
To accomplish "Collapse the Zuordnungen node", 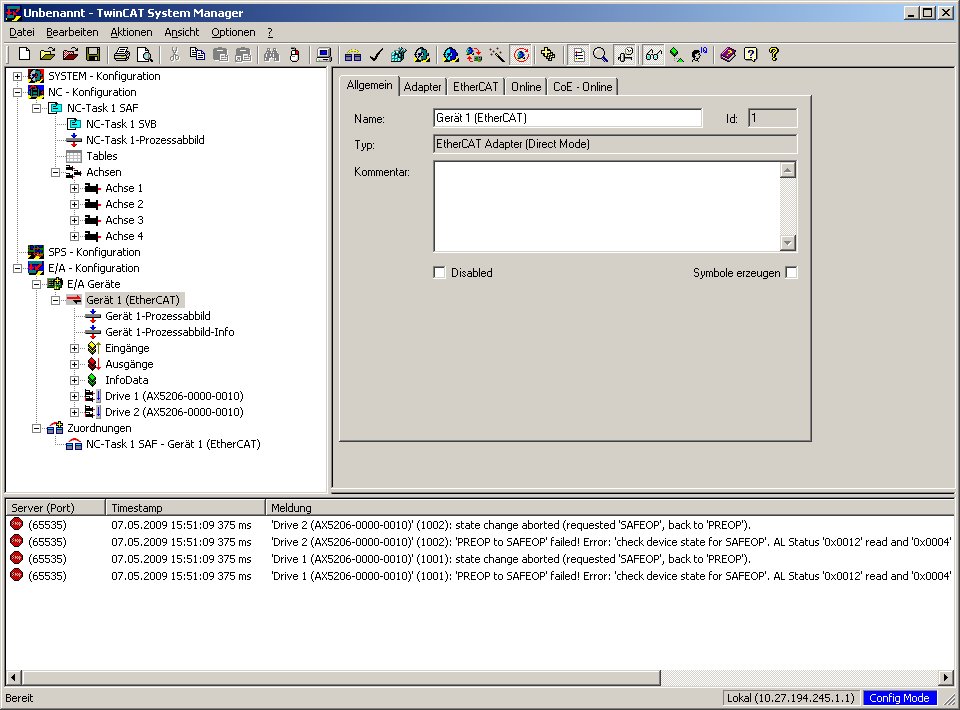I will point(37,428).
